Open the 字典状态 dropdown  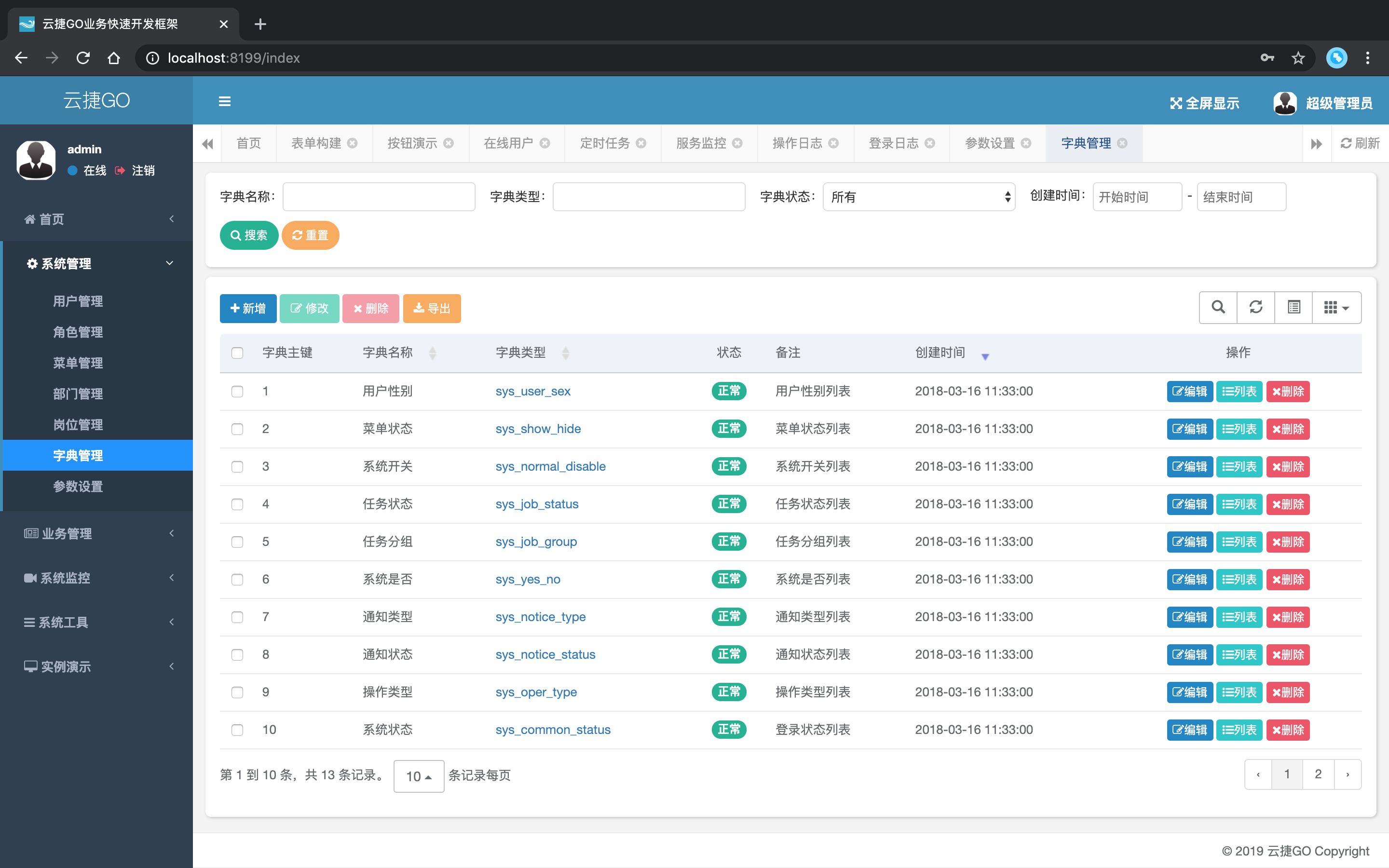pos(918,197)
